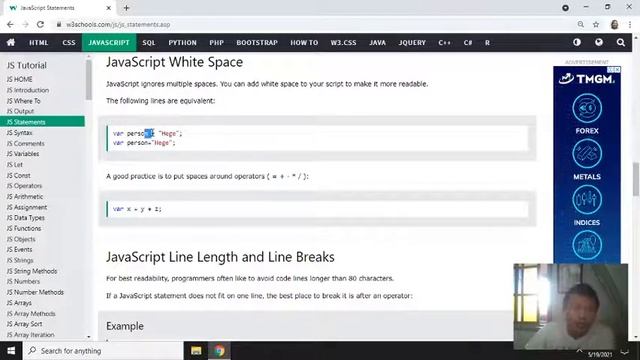Click the W3Schools home icon
The width and height of the screenshot is (640, 360).
coord(11,42)
